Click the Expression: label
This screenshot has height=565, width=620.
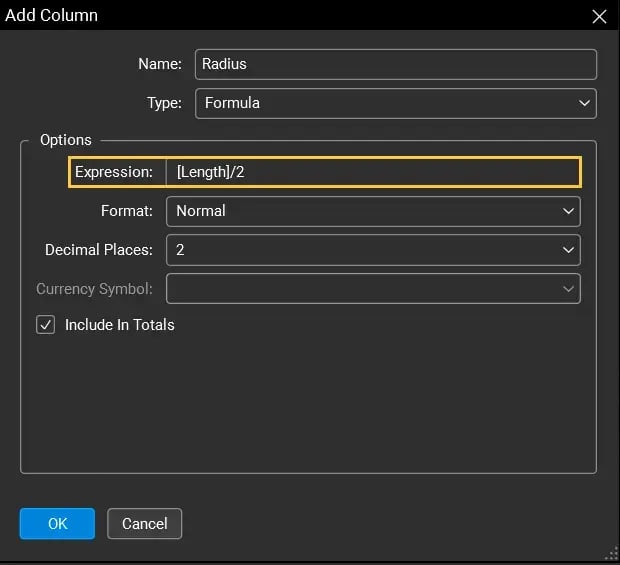[x=114, y=172]
